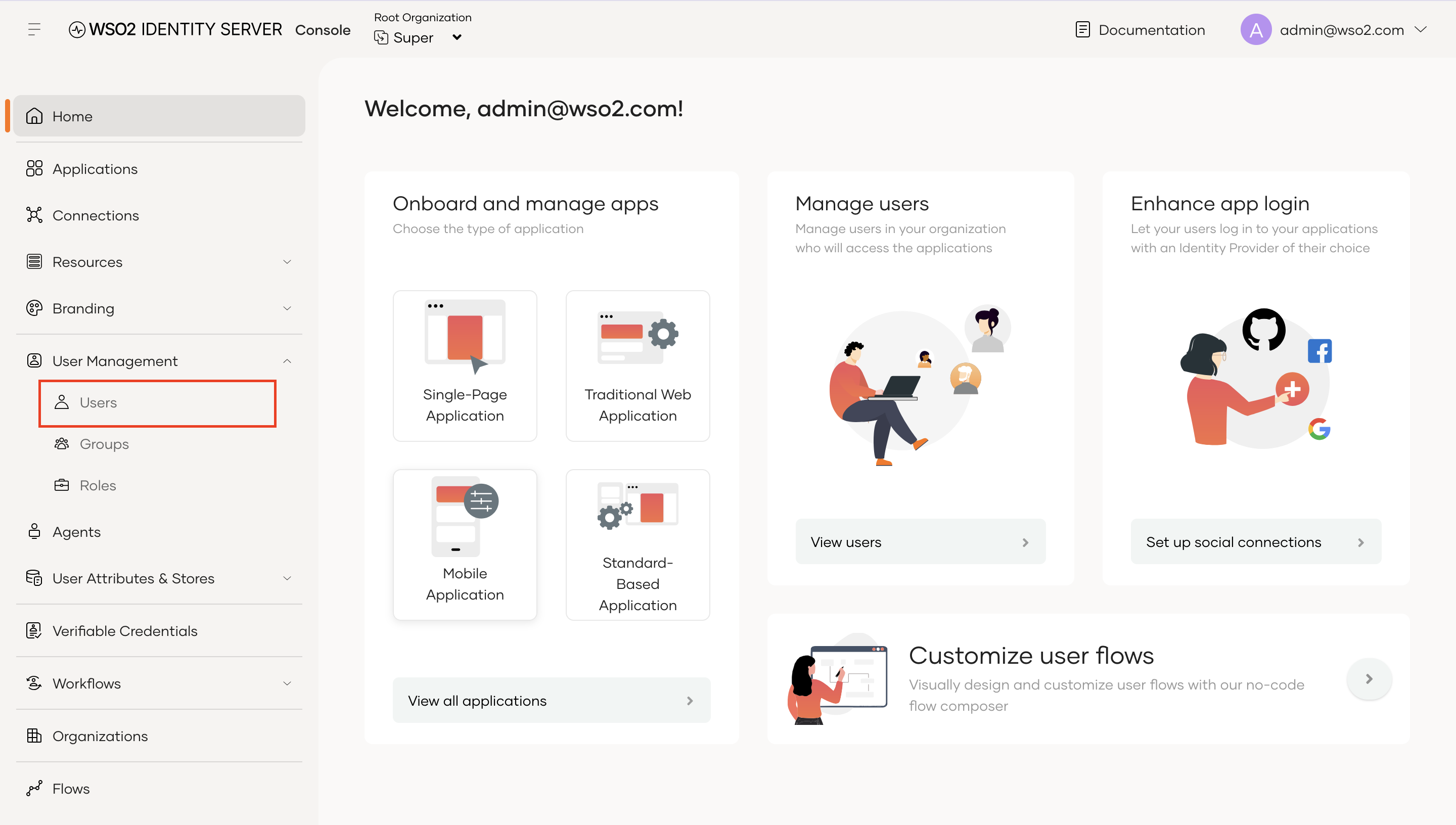Choose the Mobile Application card

(x=465, y=544)
